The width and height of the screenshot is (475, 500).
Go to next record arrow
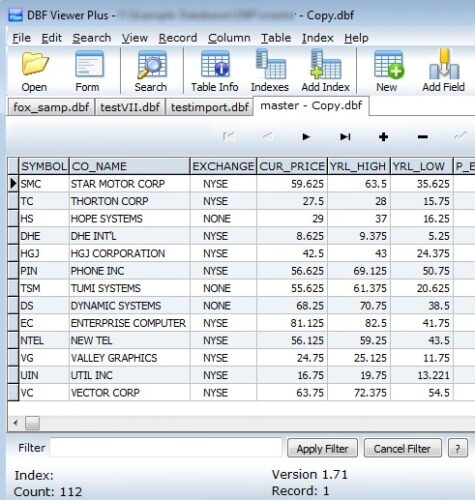pyautogui.click(x=306, y=137)
